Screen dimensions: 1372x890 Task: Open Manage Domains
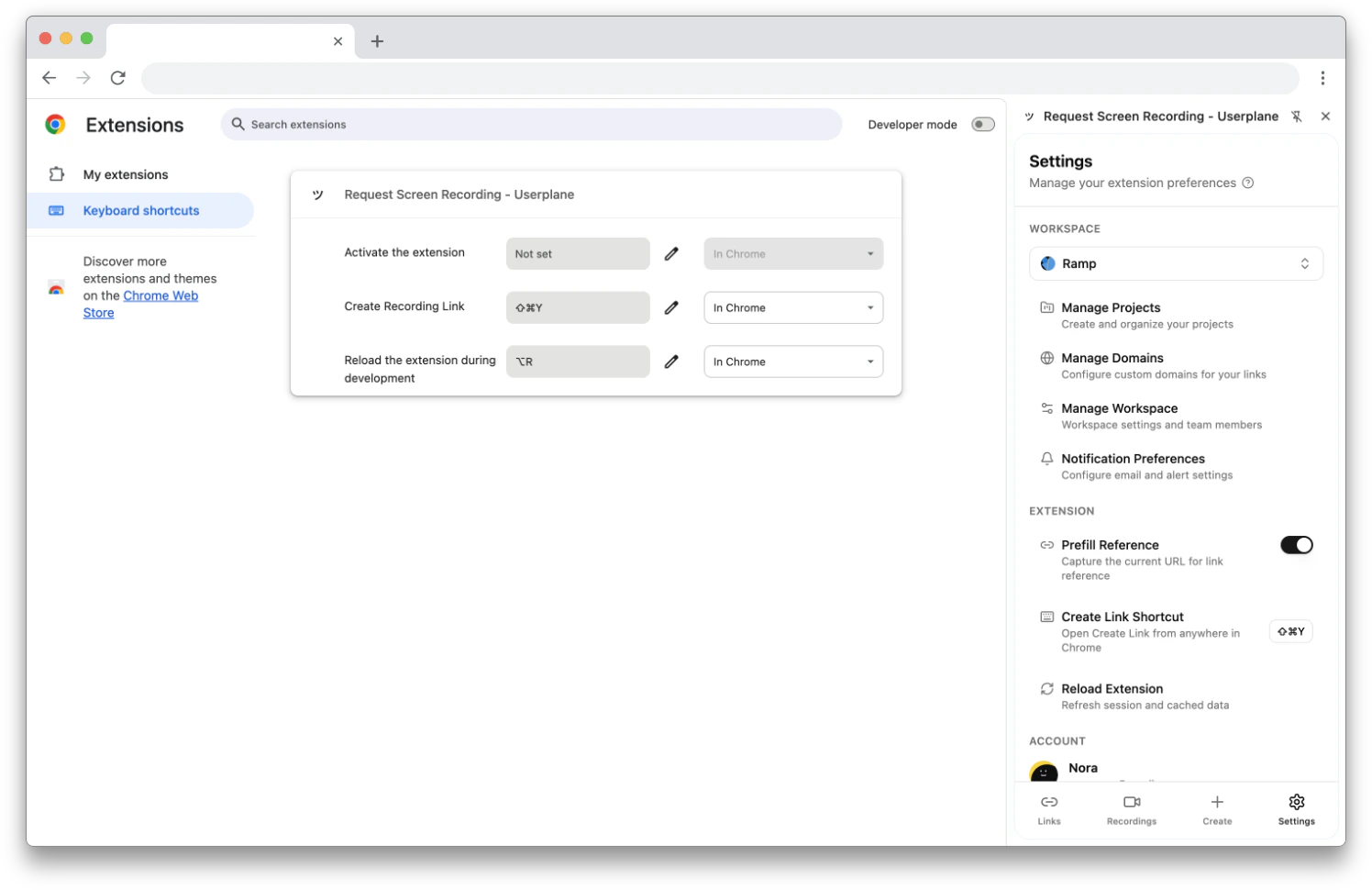tap(1176, 365)
